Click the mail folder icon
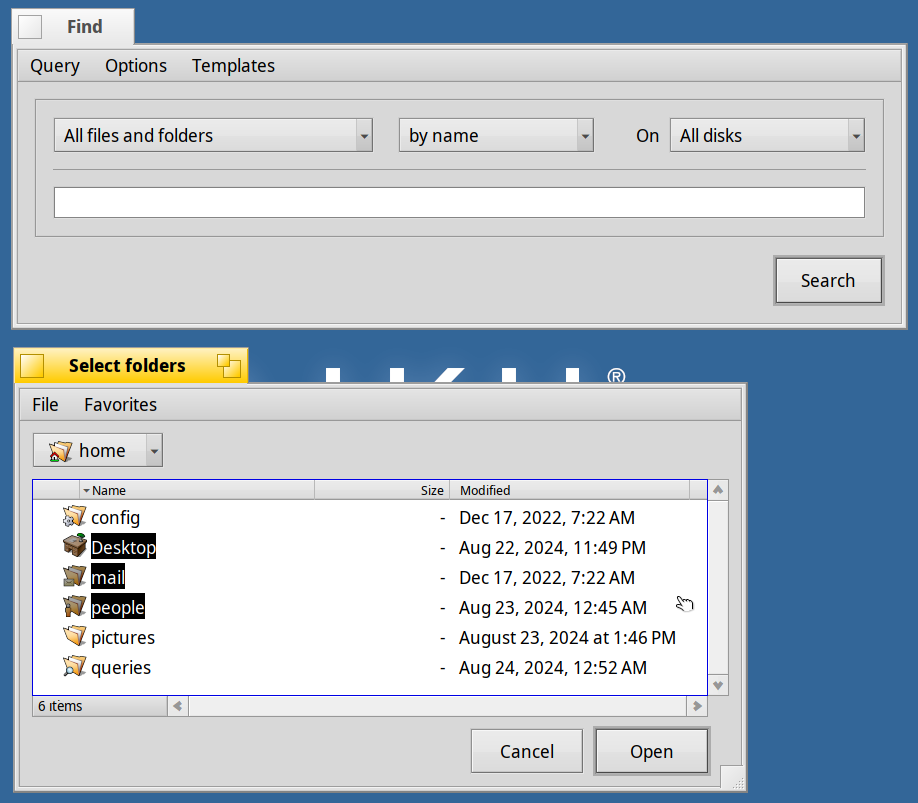The image size is (918, 803). coord(74,576)
